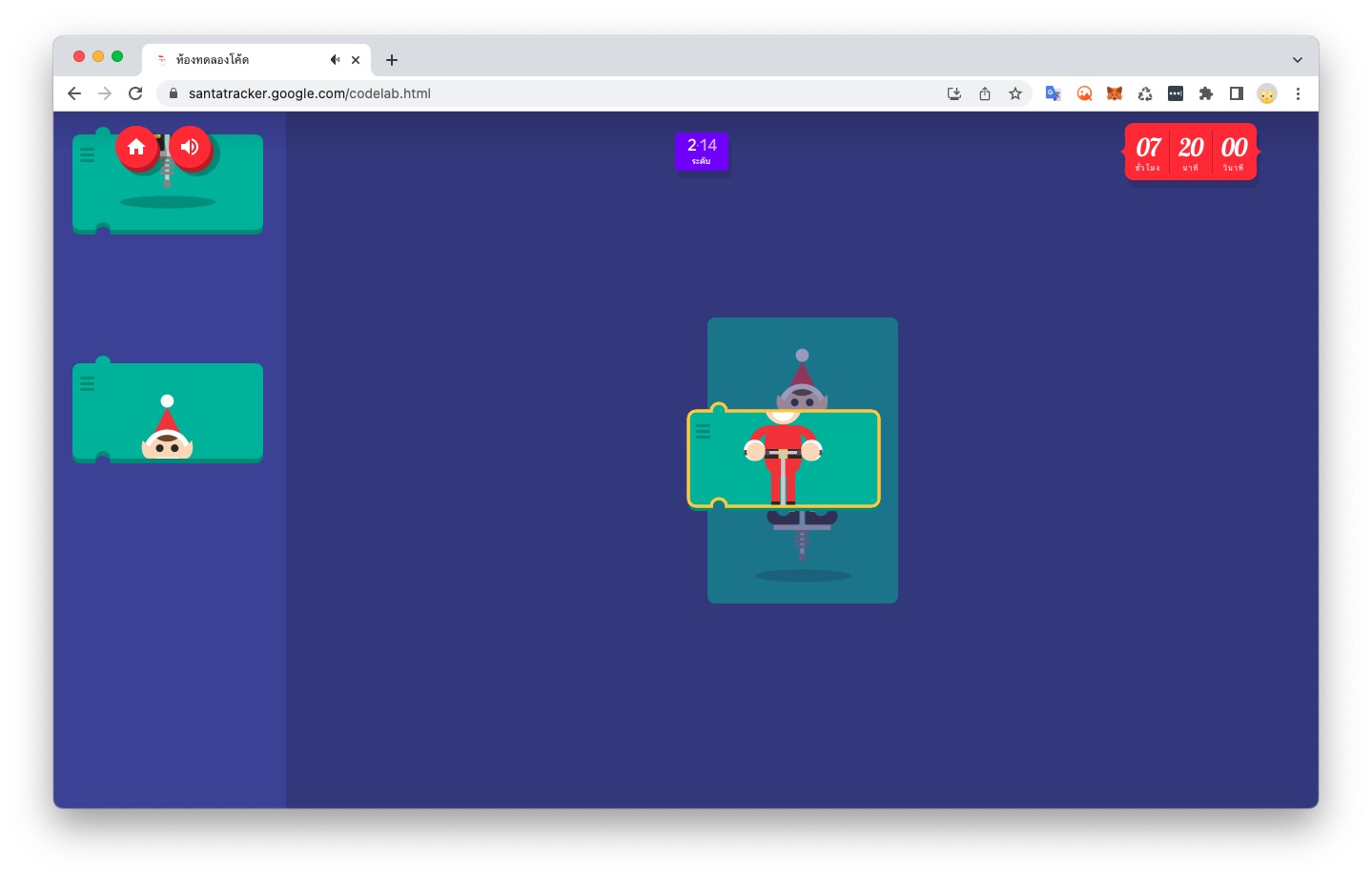The height and width of the screenshot is (879, 1372).
Task: Toggle the browser side panel
Action: point(1236,93)
